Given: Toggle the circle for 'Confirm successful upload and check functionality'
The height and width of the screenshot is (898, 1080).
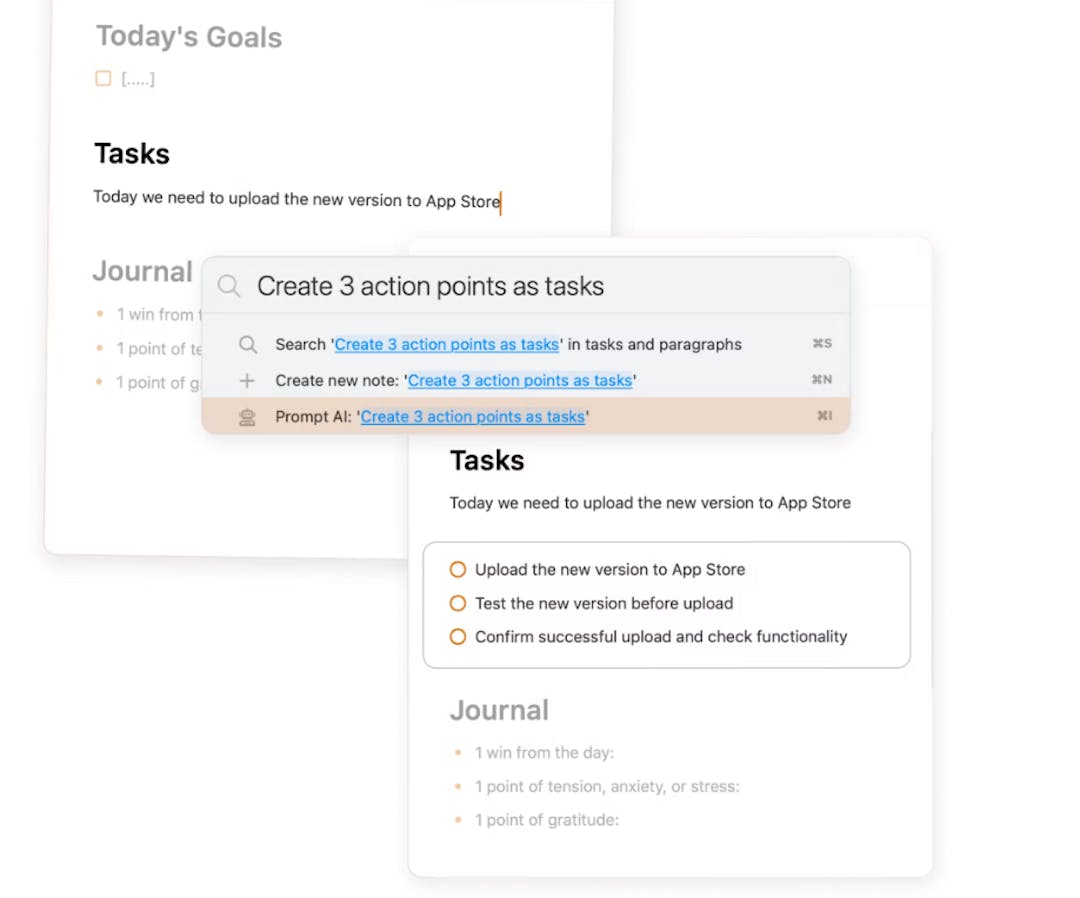Looking at the screenshot, I should (457, 636).
